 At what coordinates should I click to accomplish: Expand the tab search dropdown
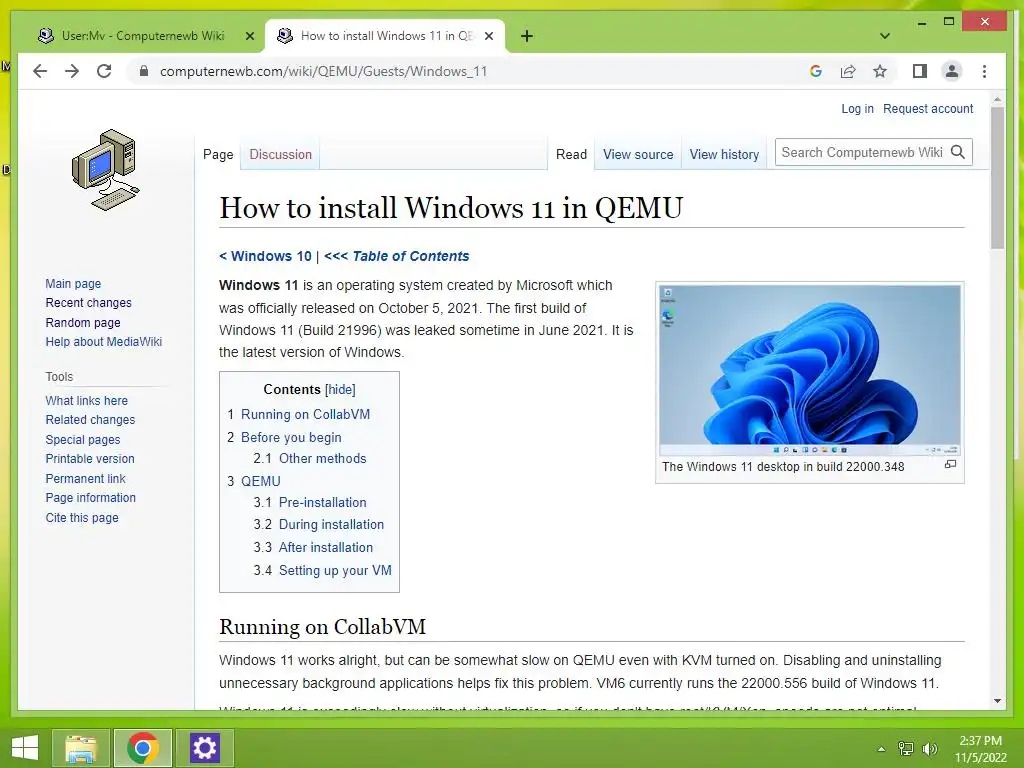tap(885, 36)
